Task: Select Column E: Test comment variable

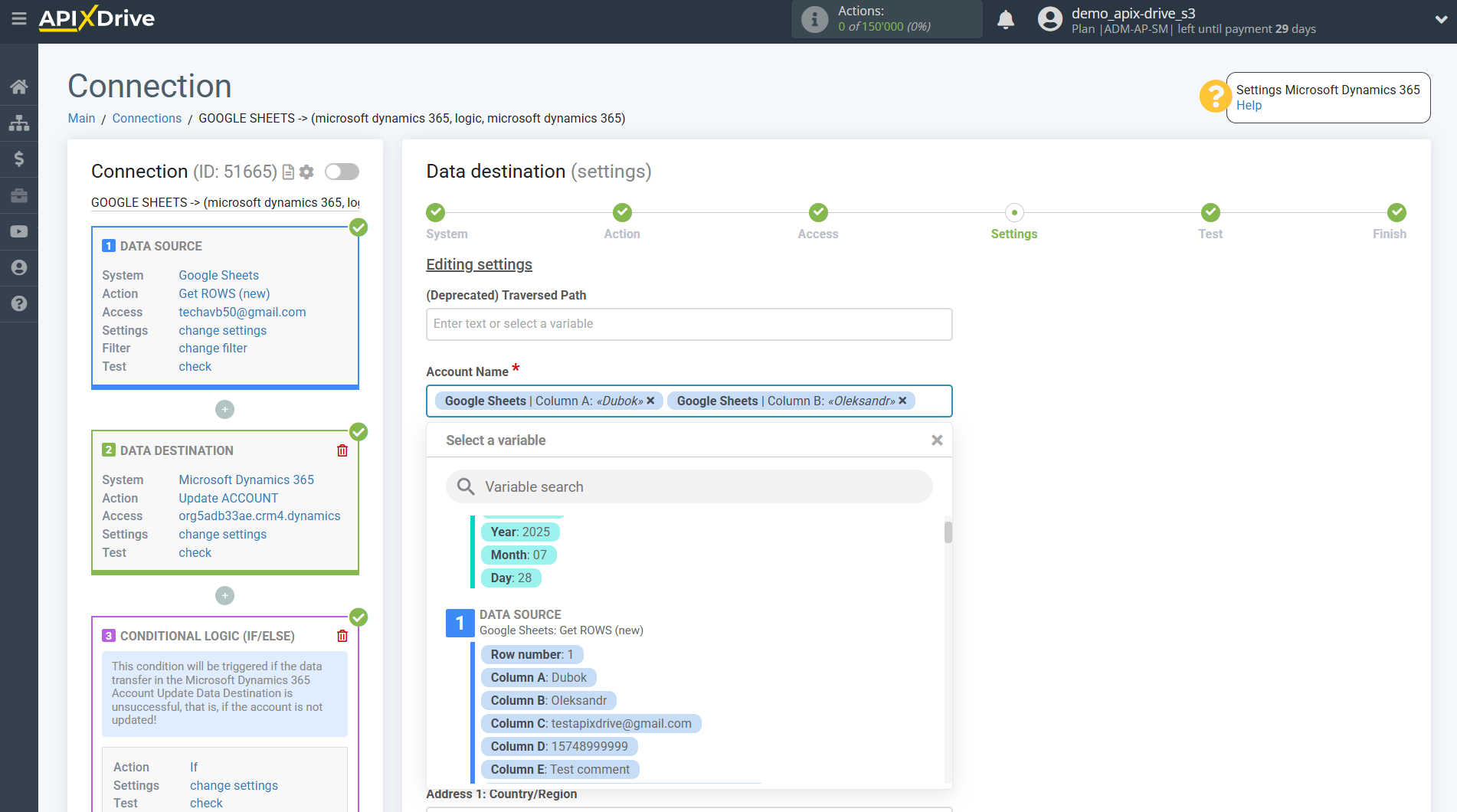Action: [x=560, y=769]
